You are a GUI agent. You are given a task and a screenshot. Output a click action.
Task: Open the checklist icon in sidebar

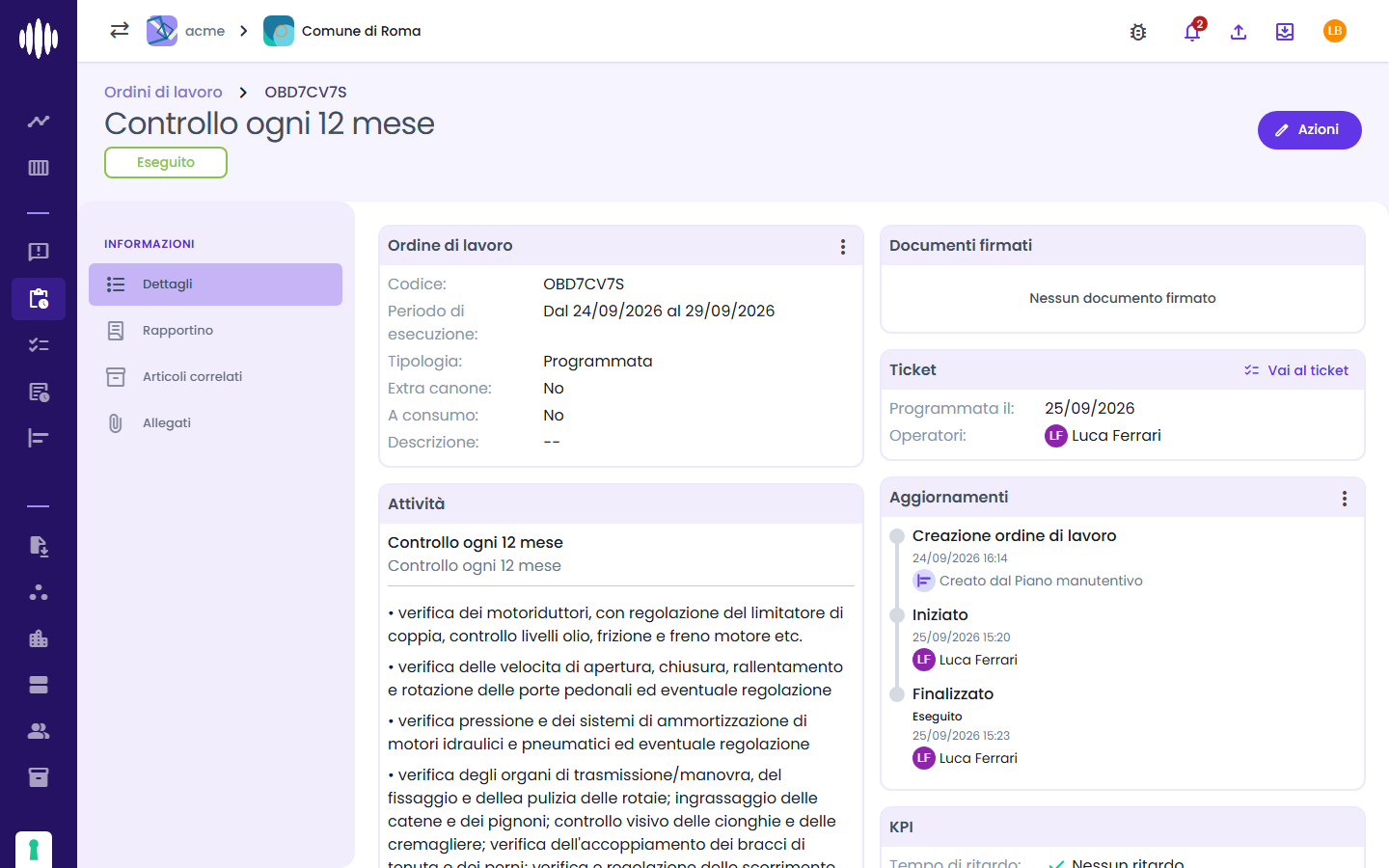click(39, 345)
